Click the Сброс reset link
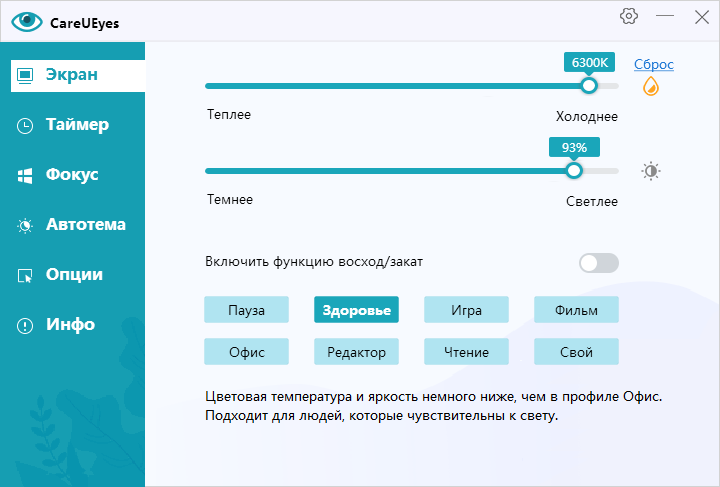720x487 pixels. coord(654,65)
